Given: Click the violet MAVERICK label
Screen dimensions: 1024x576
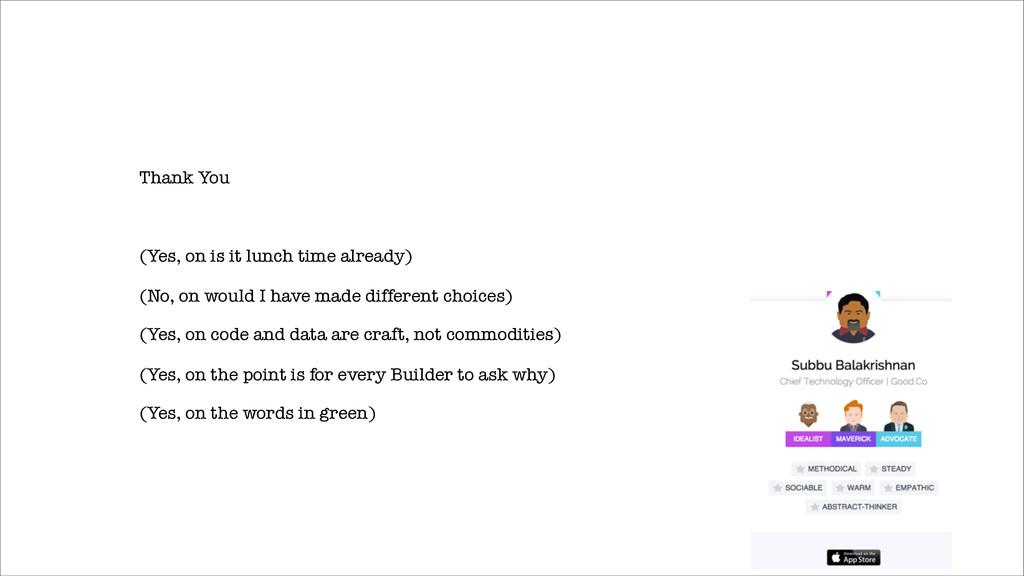Looking at the screenshot, I should [x=853, y=439].
